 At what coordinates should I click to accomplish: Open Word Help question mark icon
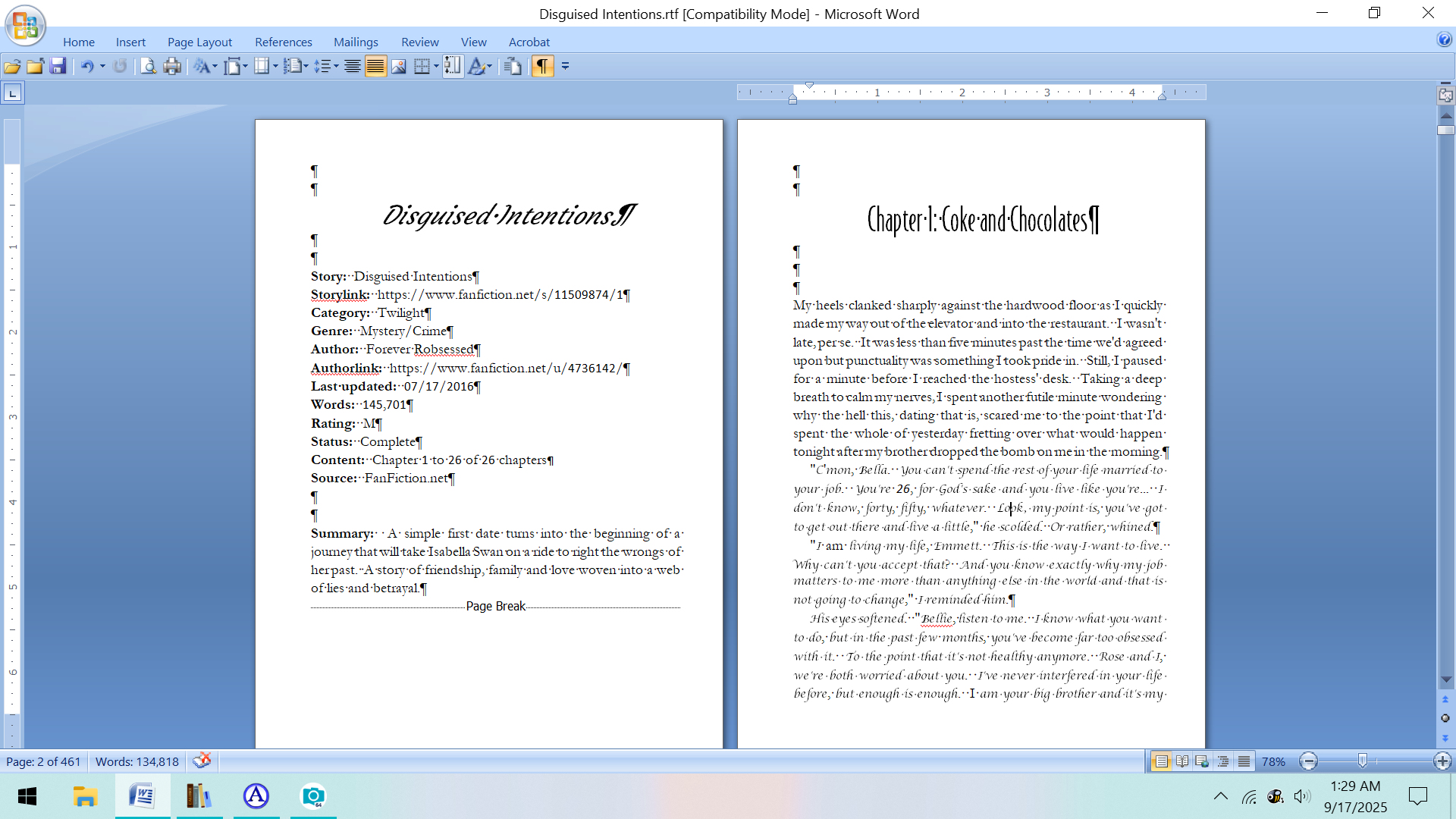pyautogui.click(x=1444, y=39)
